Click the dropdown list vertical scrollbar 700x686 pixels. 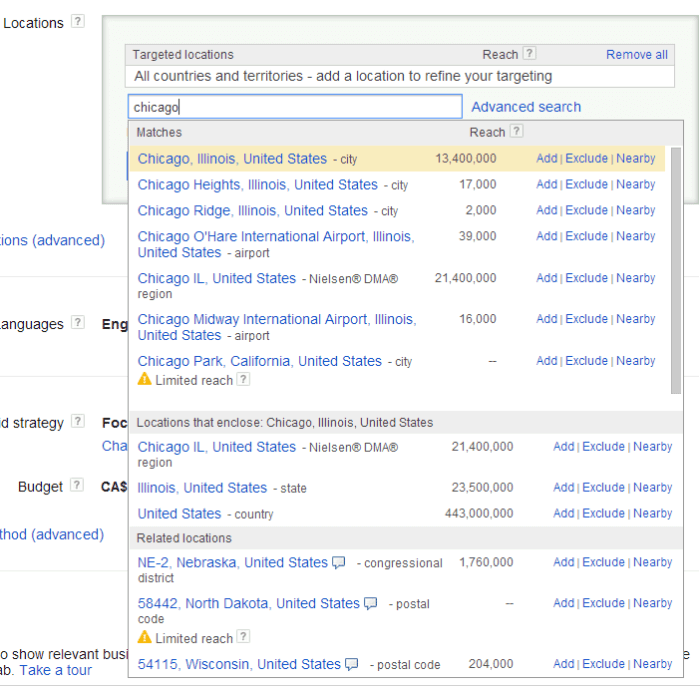[x=677, y=270]
